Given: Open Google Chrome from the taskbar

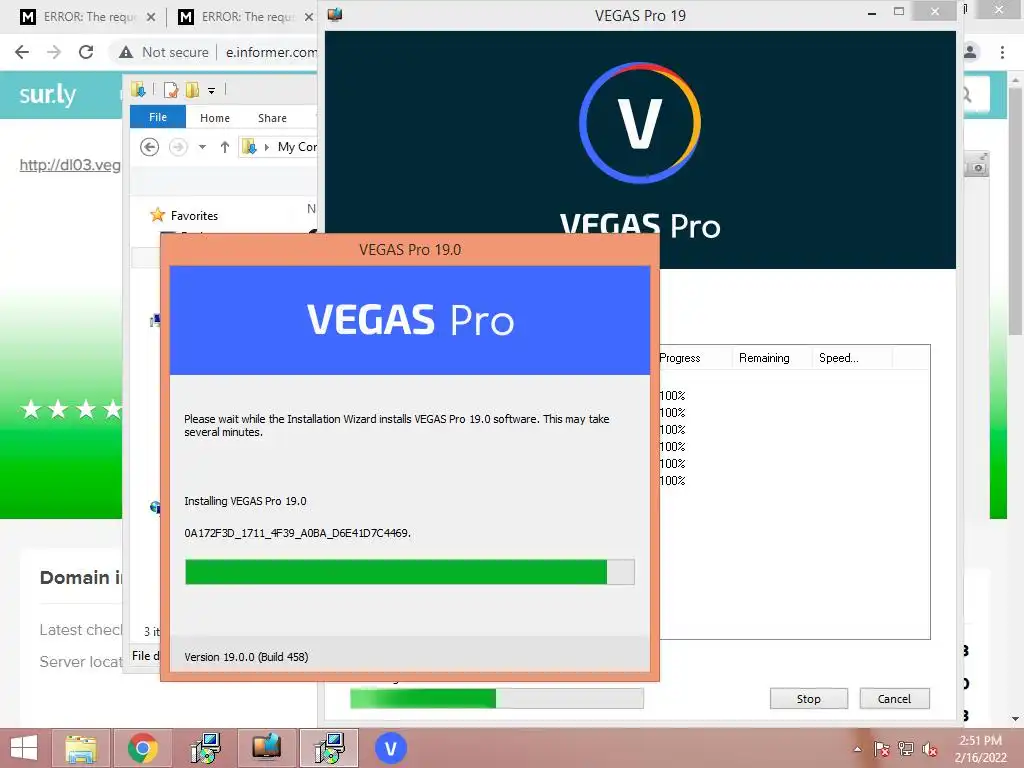Looking at the screenshot, I should pyautogui.click(x=142, y=748).
